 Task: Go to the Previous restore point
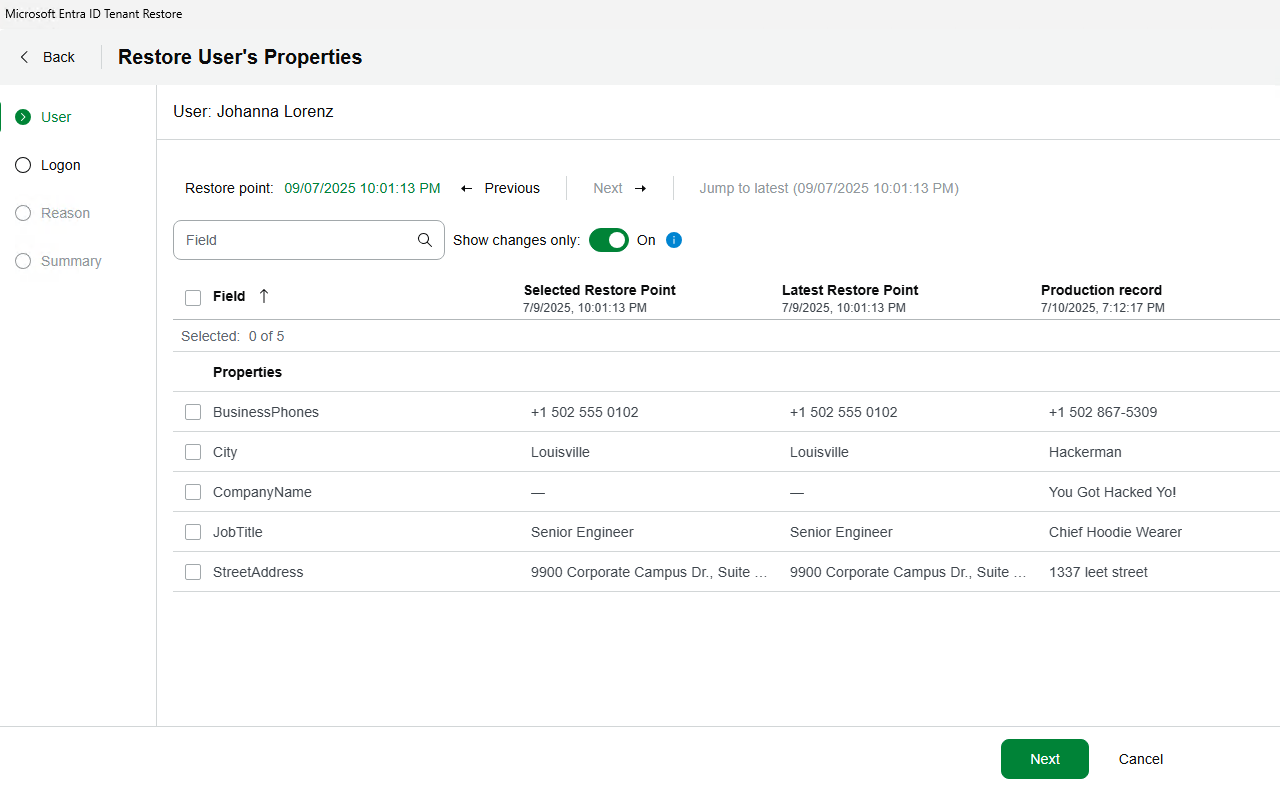(x=500, y=188)
